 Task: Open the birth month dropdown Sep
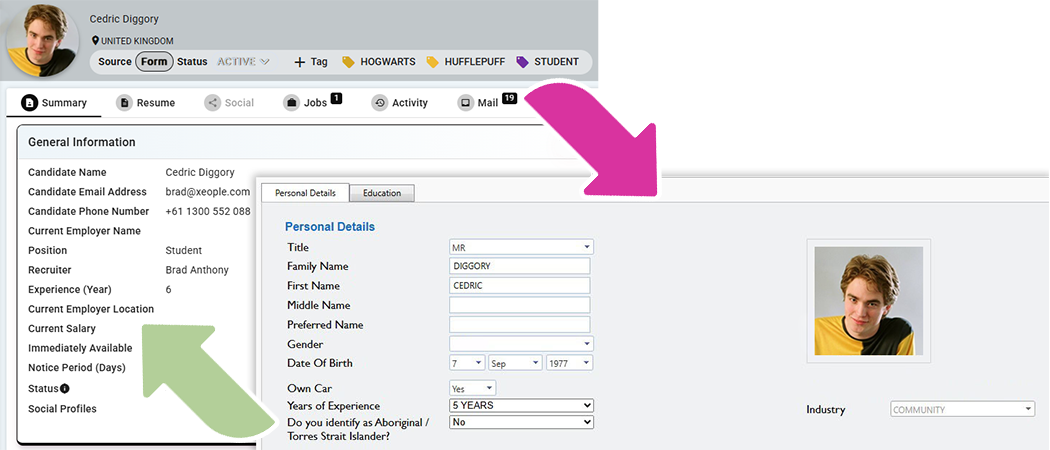pyautogui.click(x=514, y=363)
